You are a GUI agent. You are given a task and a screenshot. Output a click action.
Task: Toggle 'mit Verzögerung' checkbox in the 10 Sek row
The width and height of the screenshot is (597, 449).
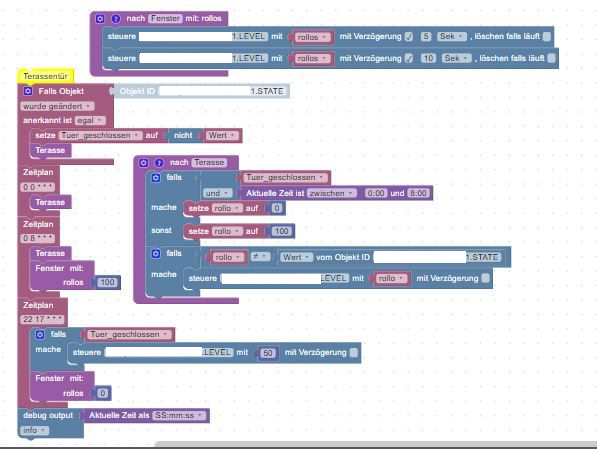click(x=409, y=58)
